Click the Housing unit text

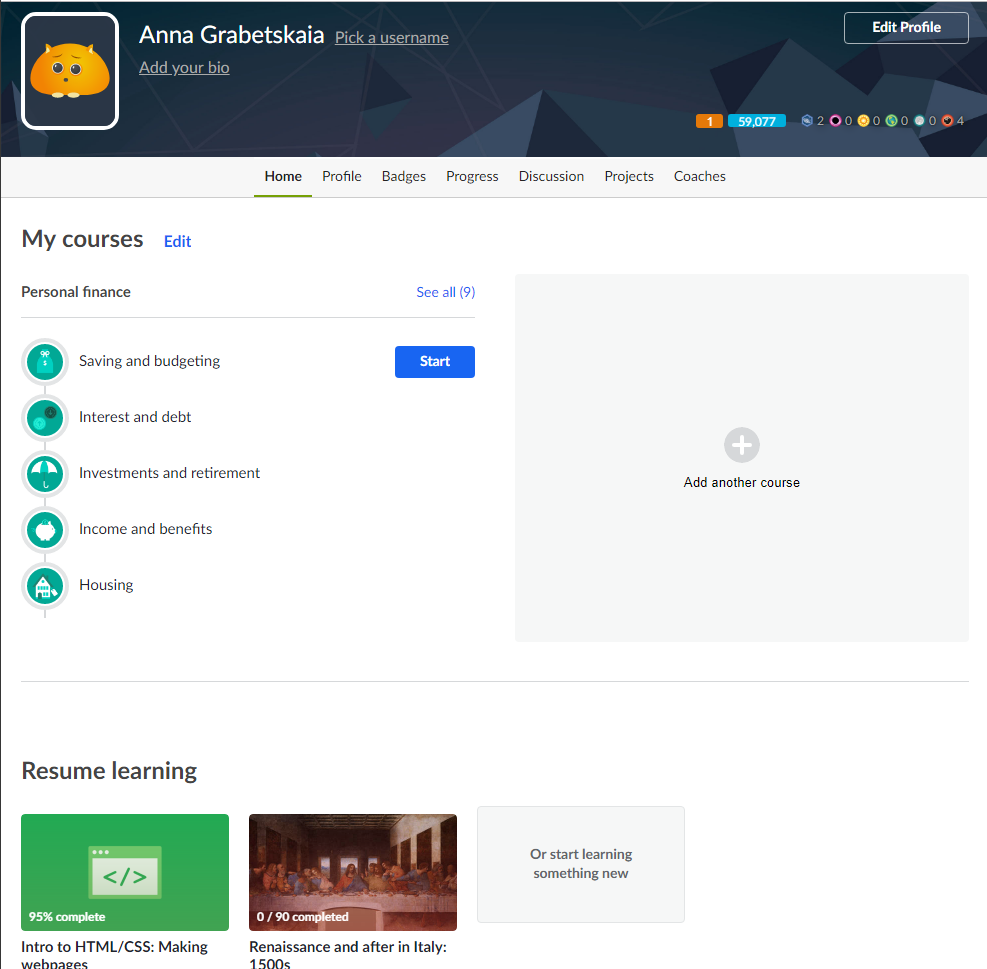coord(106,585)
